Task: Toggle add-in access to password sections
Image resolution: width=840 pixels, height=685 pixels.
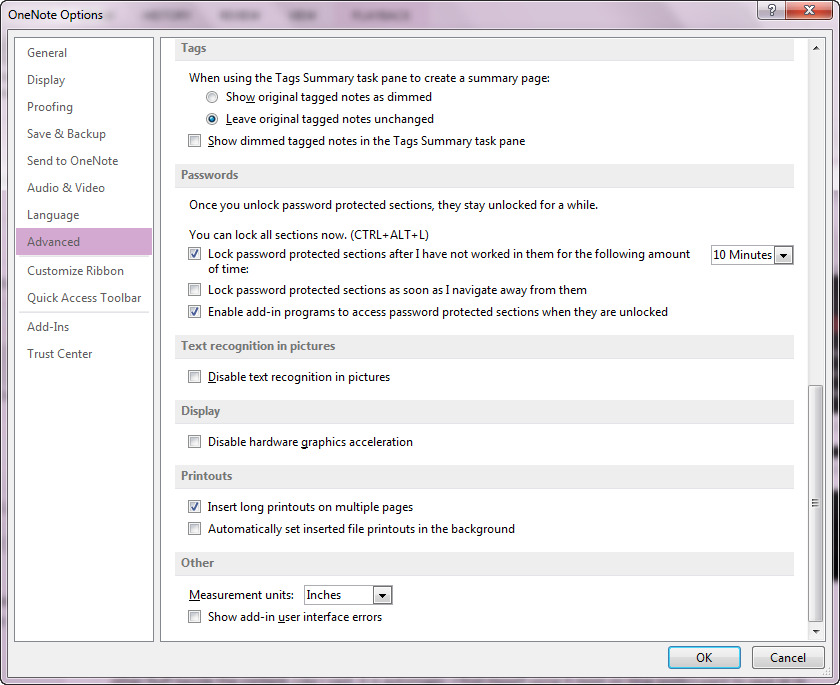Action: [194, 312]
